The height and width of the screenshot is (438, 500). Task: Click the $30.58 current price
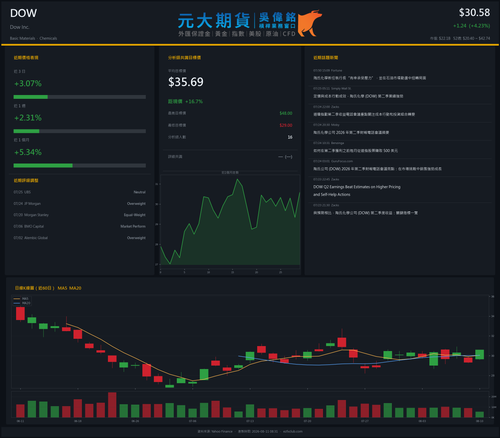[x=474, y=13]
